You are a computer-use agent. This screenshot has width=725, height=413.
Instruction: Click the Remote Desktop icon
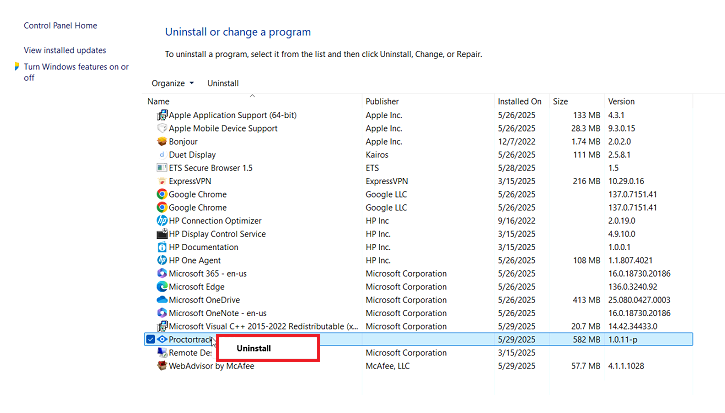coord(162,352)
